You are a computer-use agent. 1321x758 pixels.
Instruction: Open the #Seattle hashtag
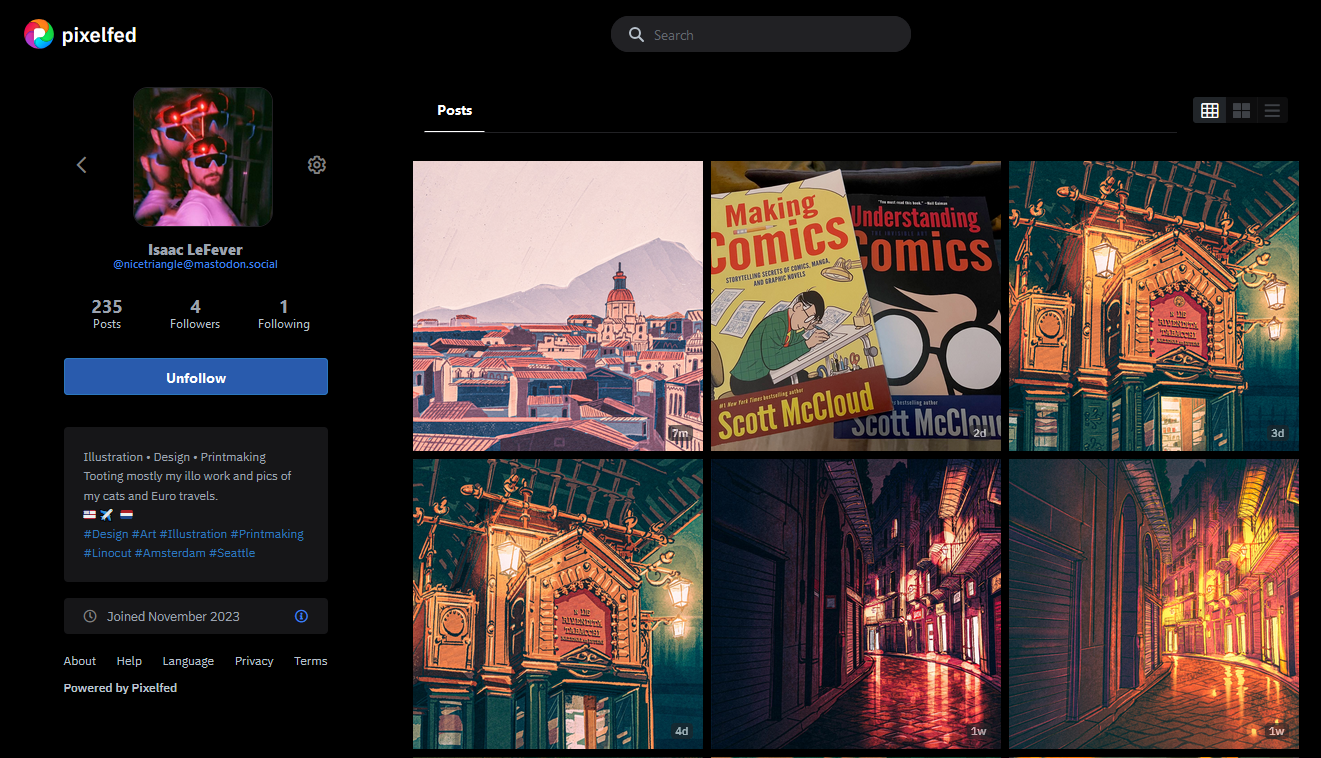(232, 553)
